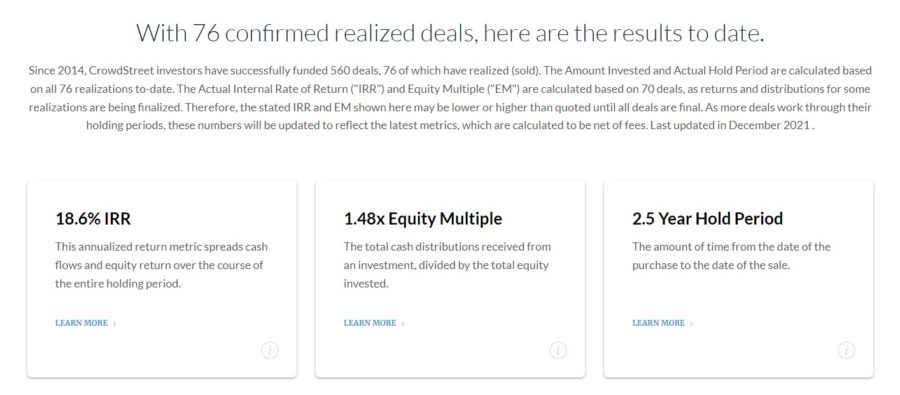This screenshot has height=395, width=900.
Task: Click the arrow beside IRR's Learn More
Action: tap(114, 324)
